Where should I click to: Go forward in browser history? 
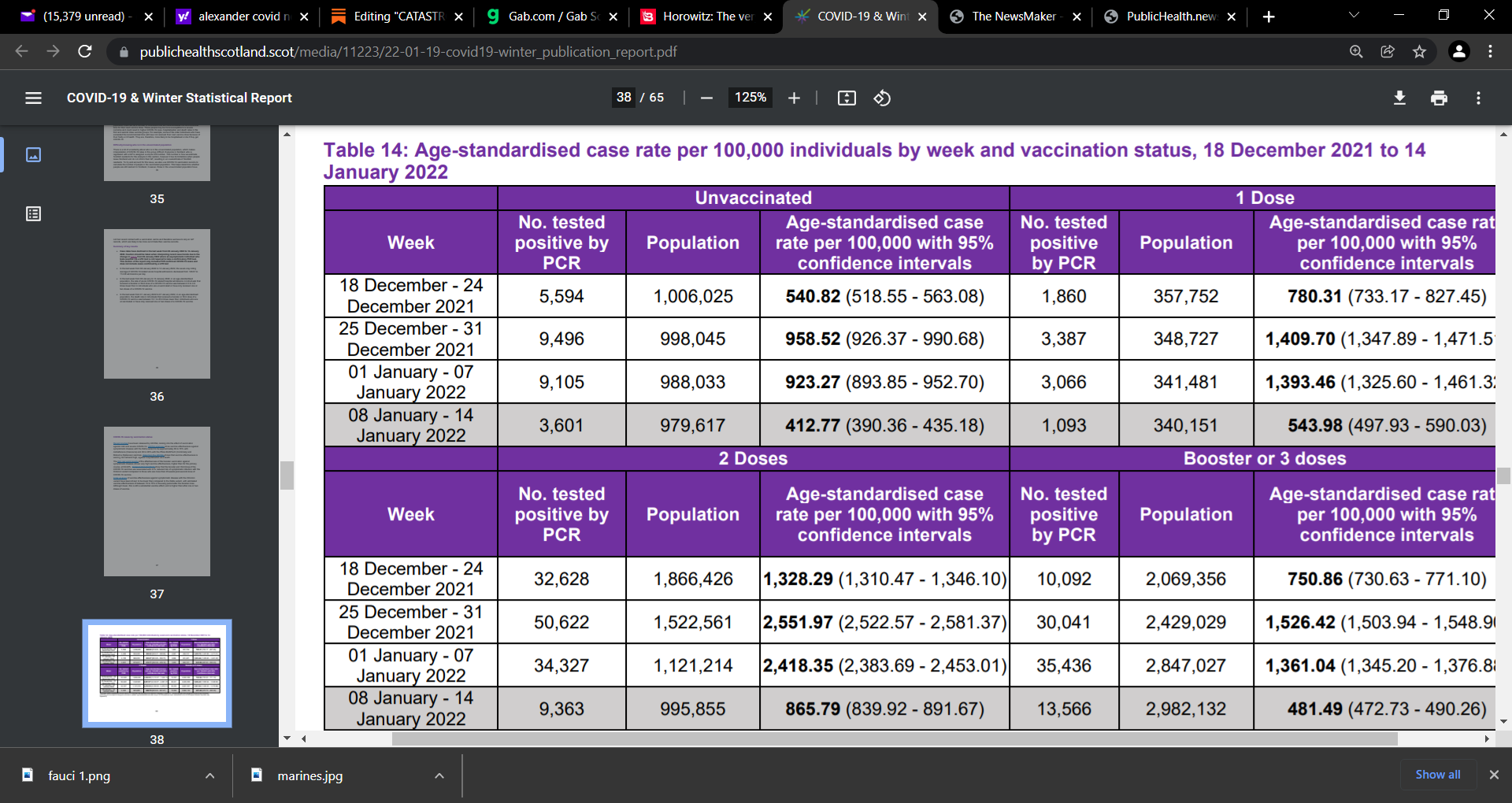coord(53,51)
